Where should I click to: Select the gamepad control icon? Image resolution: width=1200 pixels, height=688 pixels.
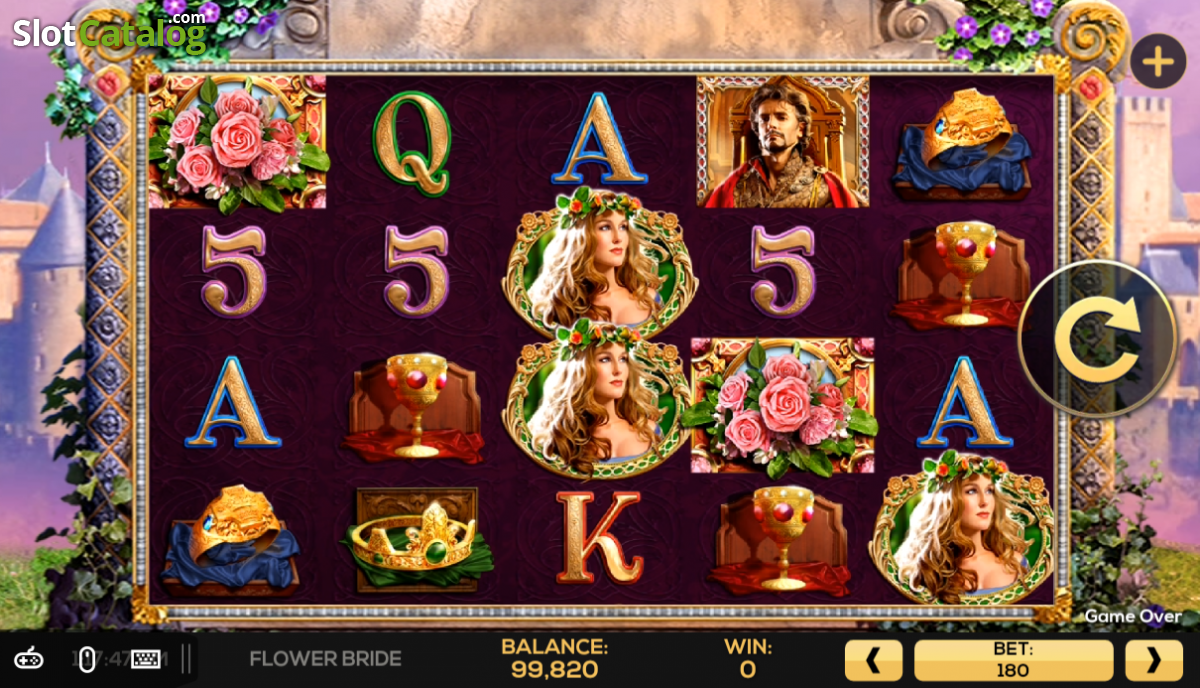click(30, 659)
